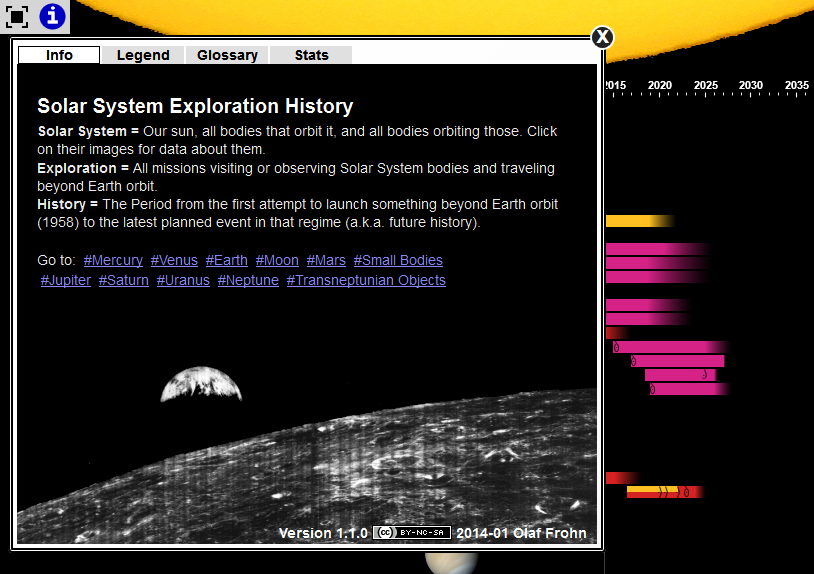This screenshot has height=574, width=814.
Task: Click the #Uranus link
Action: (x=183, y=280)
